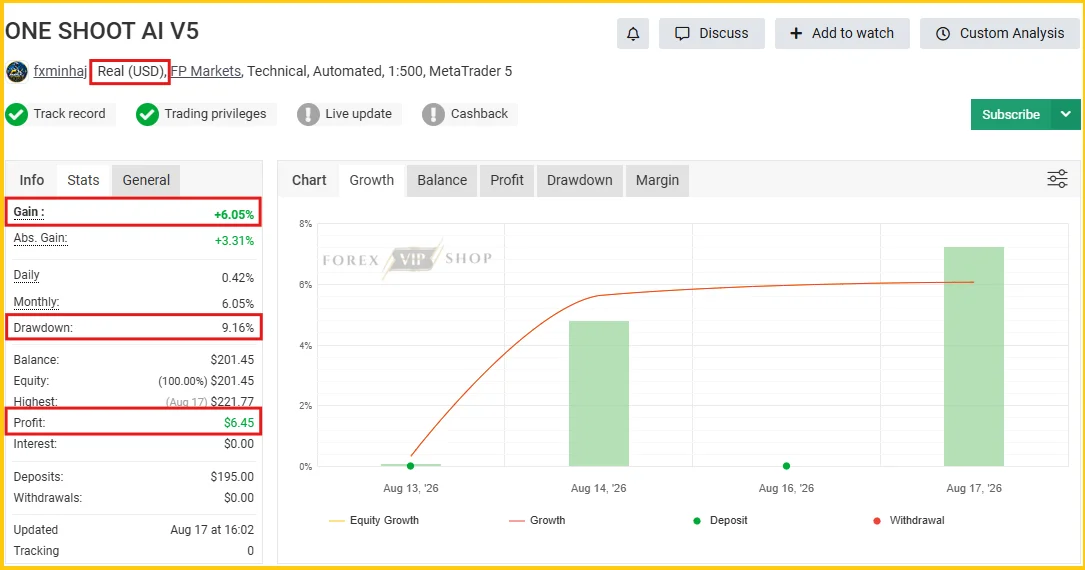Viewport: 1085px width, 570px height.
Task: Switch to the Stats tab
Action: (x=83, y=180)
